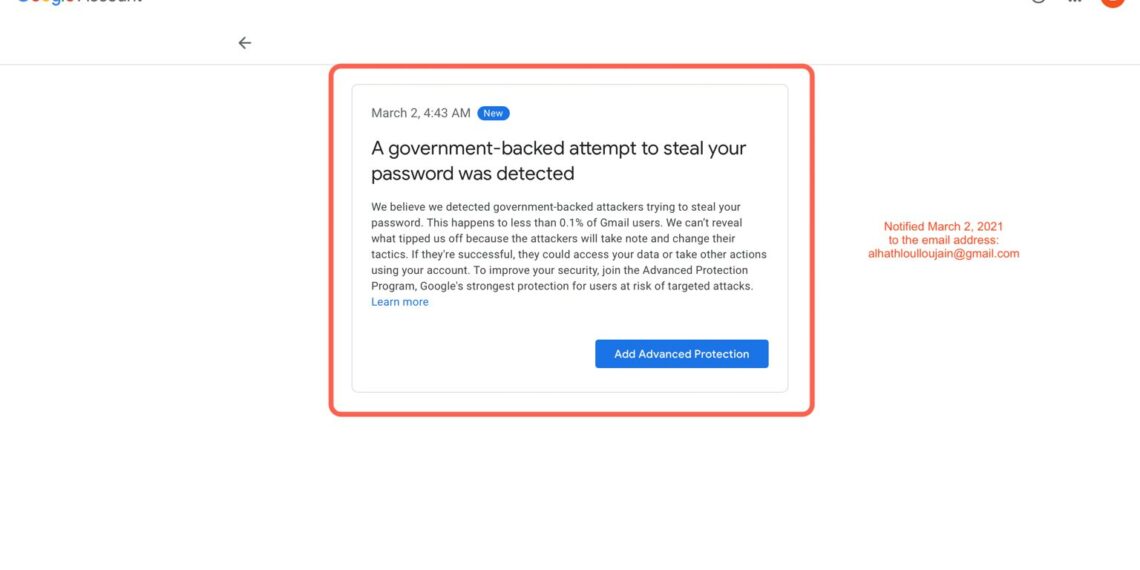Click empty space inside the alert card beside the button
The image size is (1140, 570).
click(x=470, y=354)
